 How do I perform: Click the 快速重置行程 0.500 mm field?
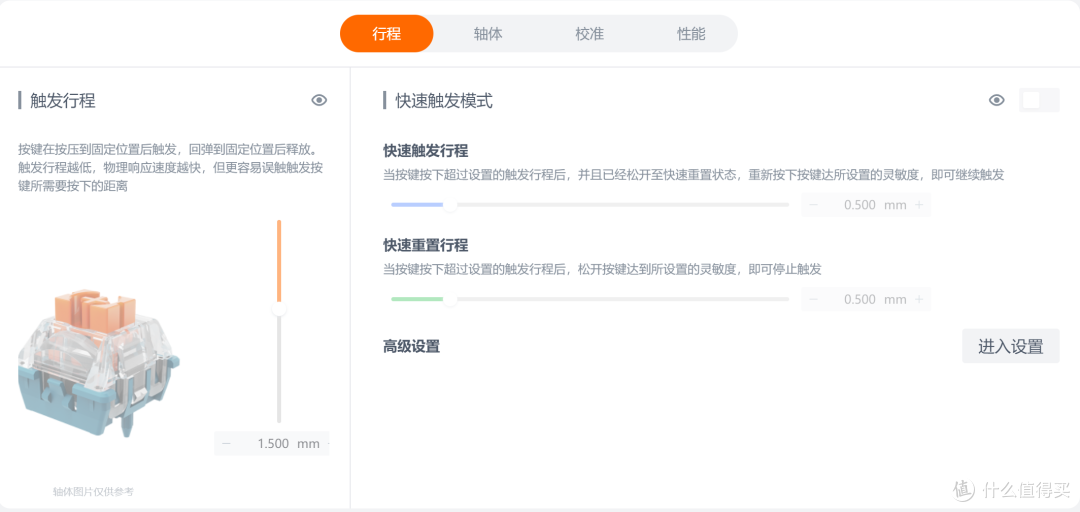866,299
